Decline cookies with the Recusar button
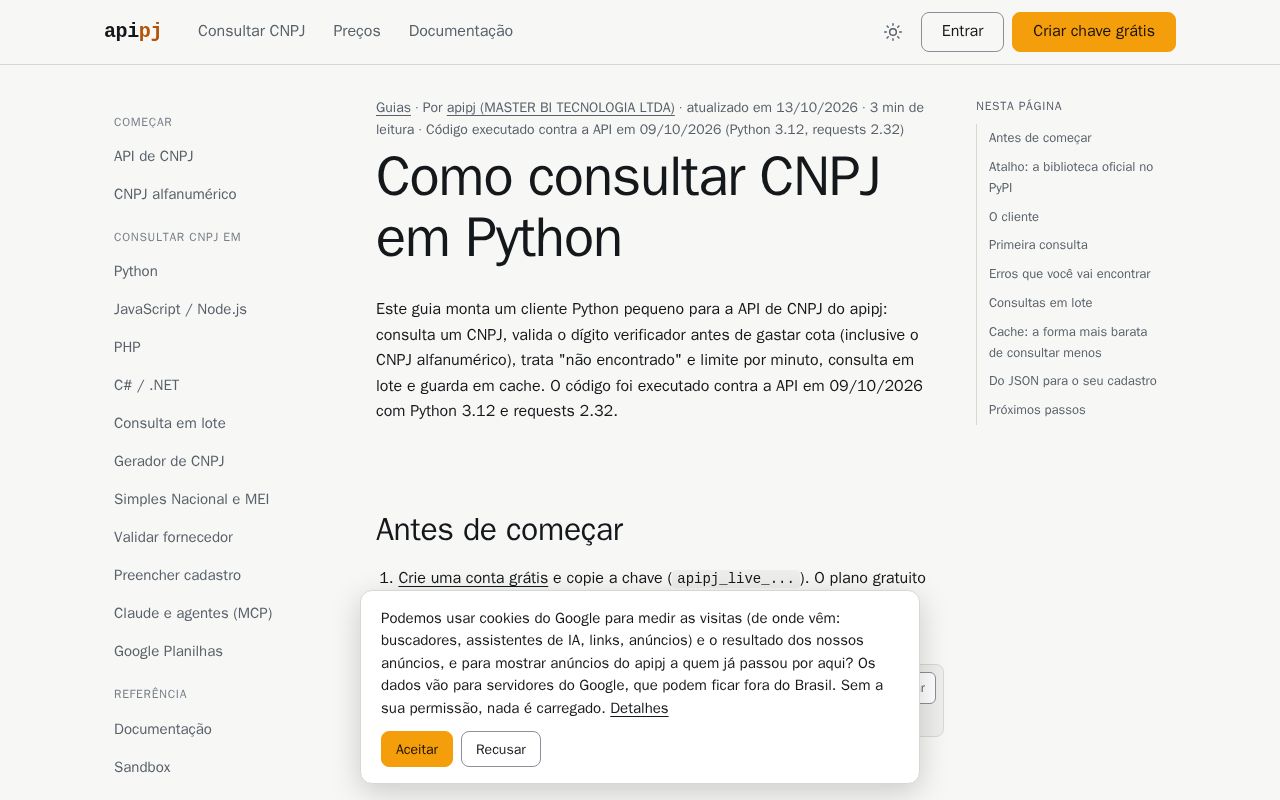This screenshot has width=1280, height=800. 501,749
